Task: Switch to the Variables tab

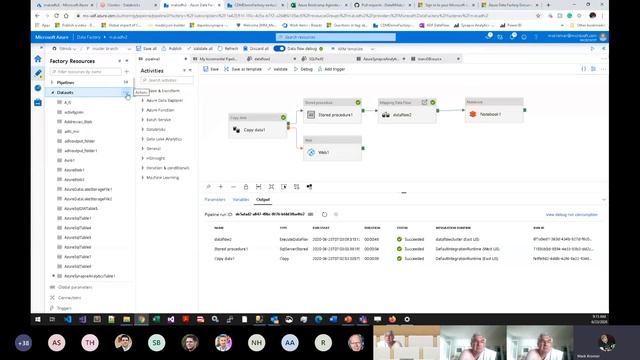Action: coord(241,200)
